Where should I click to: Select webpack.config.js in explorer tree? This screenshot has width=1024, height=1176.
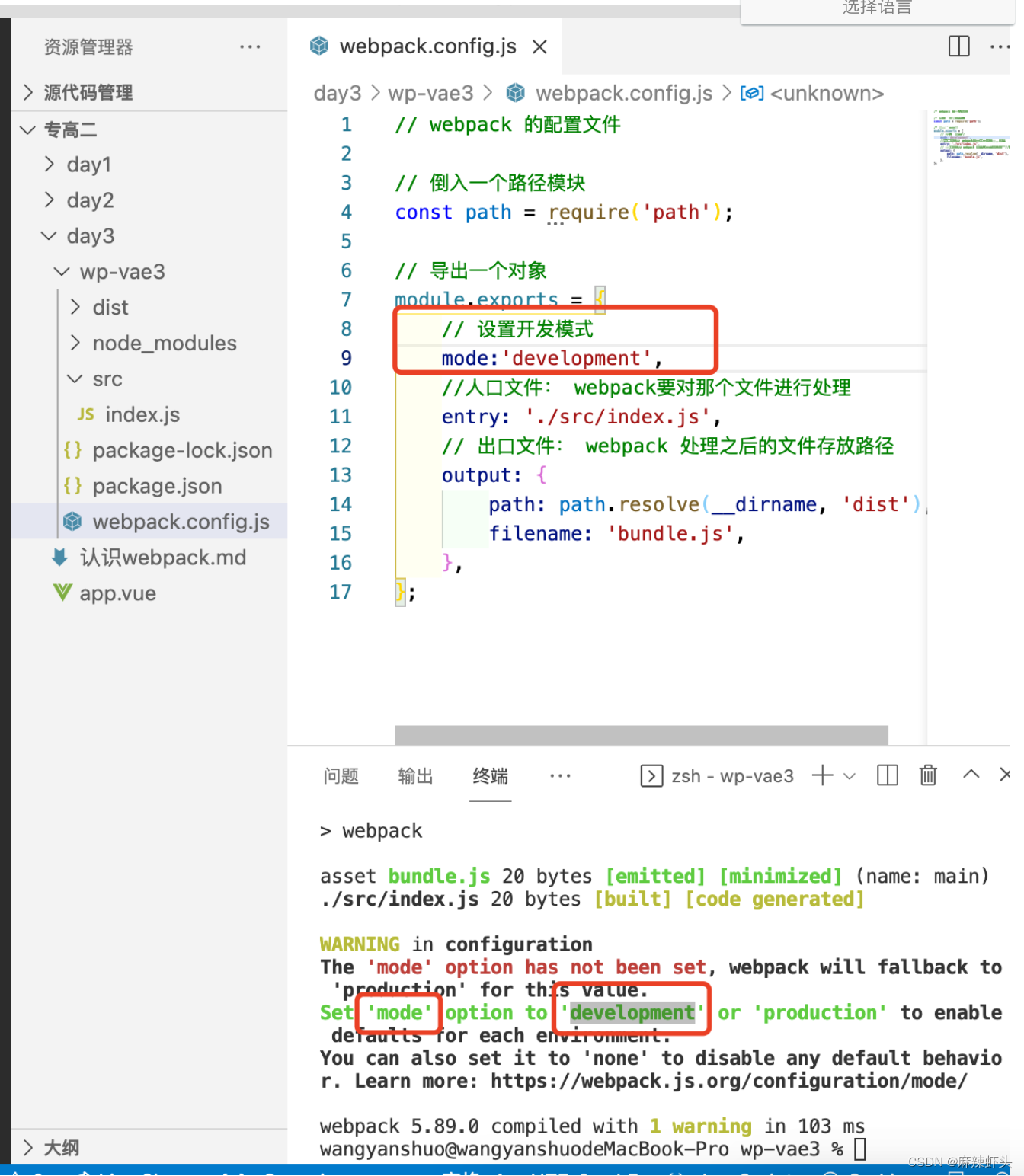[x=149, y=522]
